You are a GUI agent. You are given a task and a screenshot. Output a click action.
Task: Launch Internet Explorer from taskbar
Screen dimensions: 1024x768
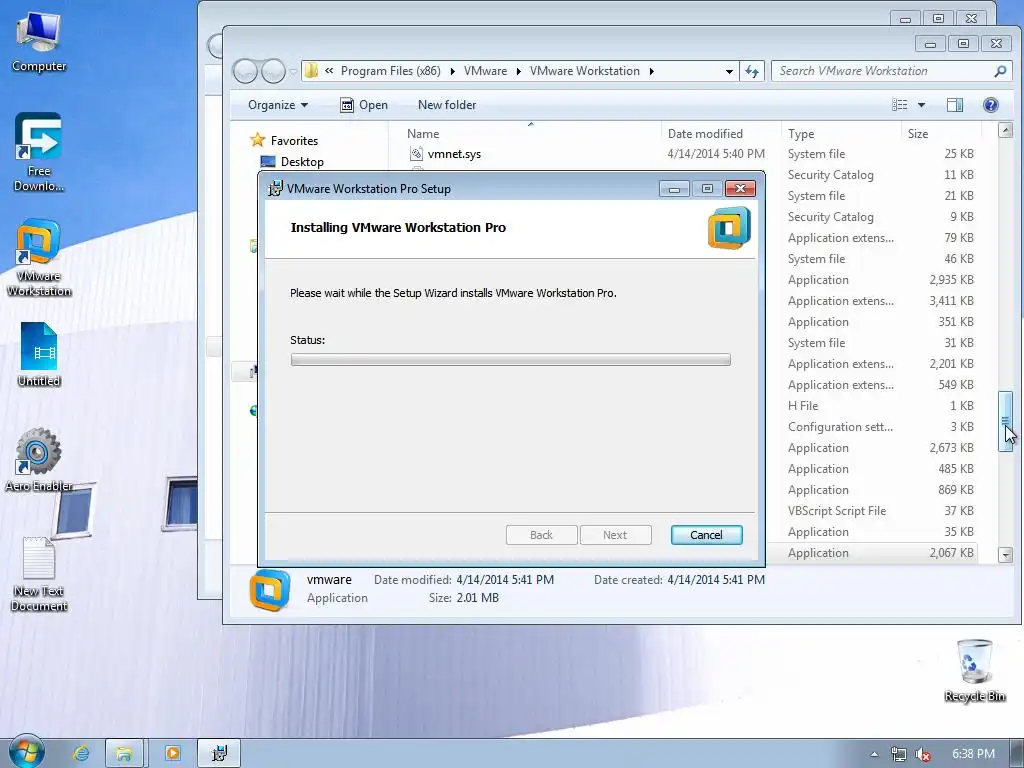point(81,754)
